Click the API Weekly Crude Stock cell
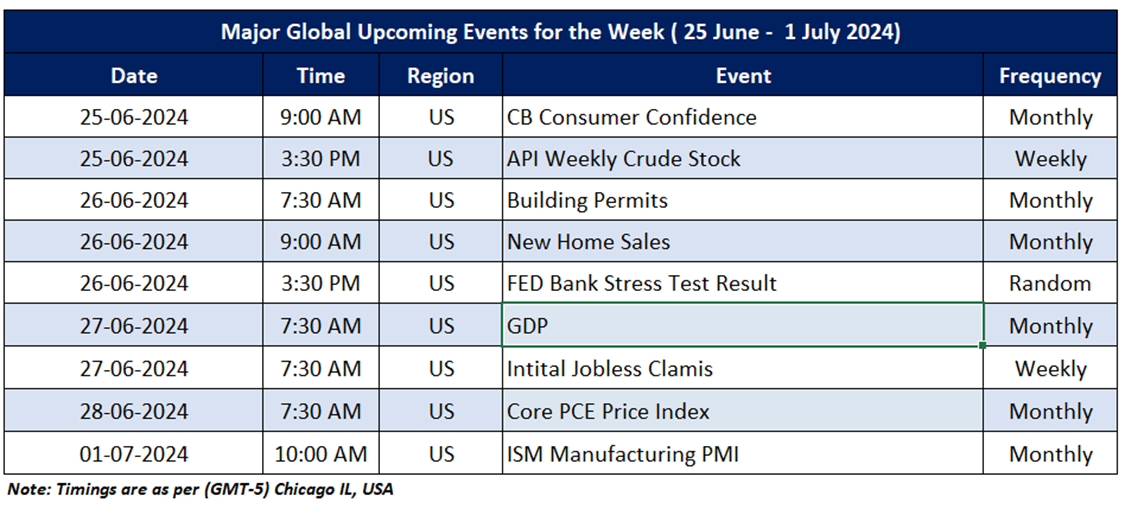This screenshot has height=515, width=1125. 743,159
